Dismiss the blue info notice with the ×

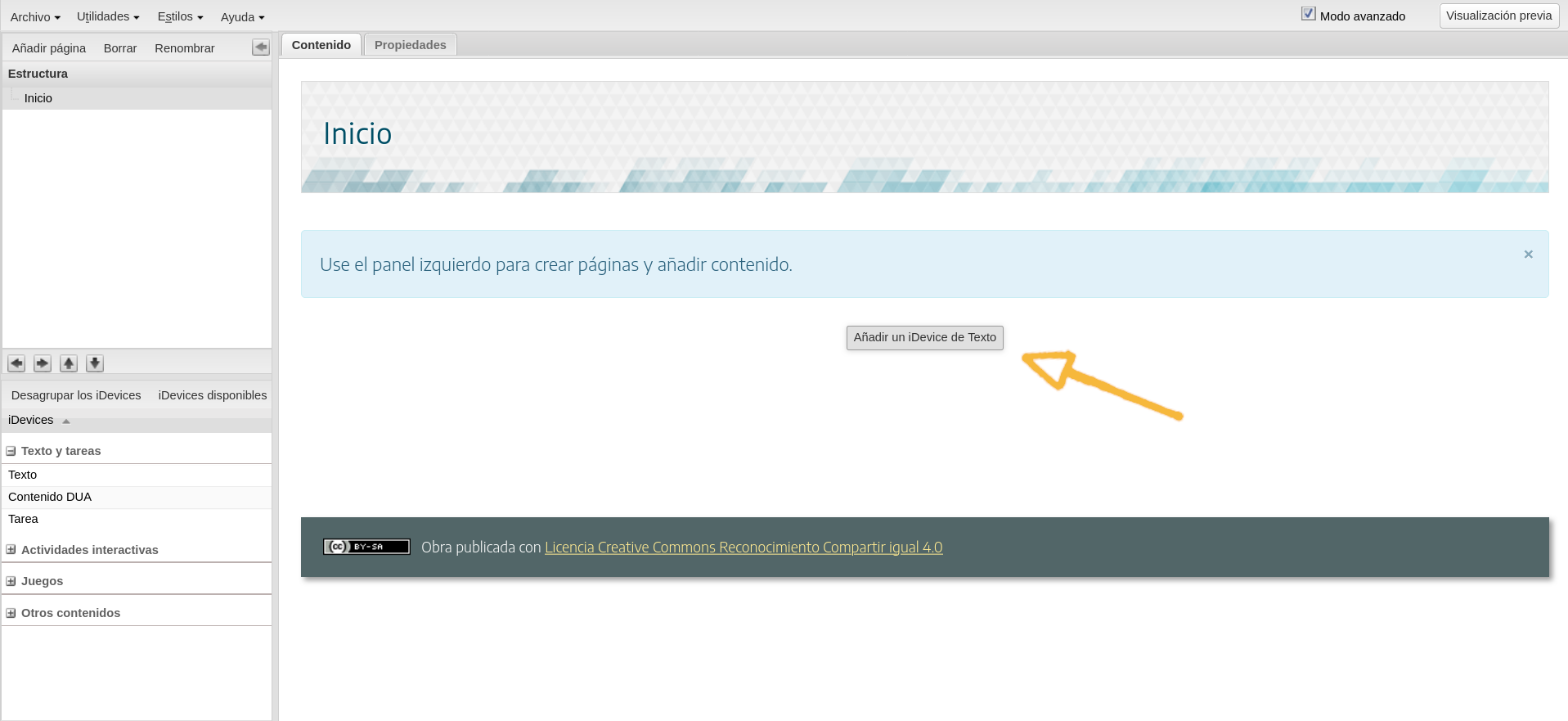point(1528,255)
